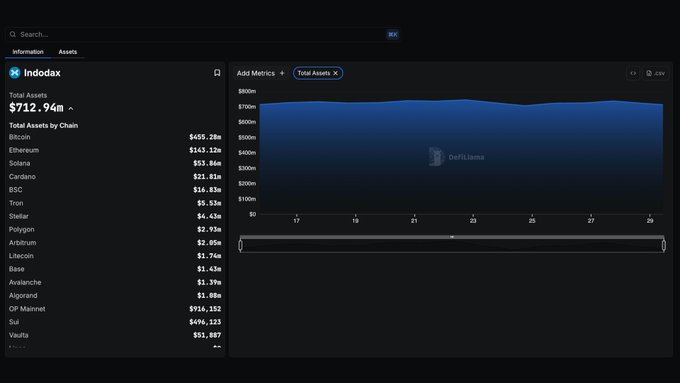The height and width of the screenshot is (383, 680).
Task: Click the $455.28m Bitcoin value
Action: (205, 137)
